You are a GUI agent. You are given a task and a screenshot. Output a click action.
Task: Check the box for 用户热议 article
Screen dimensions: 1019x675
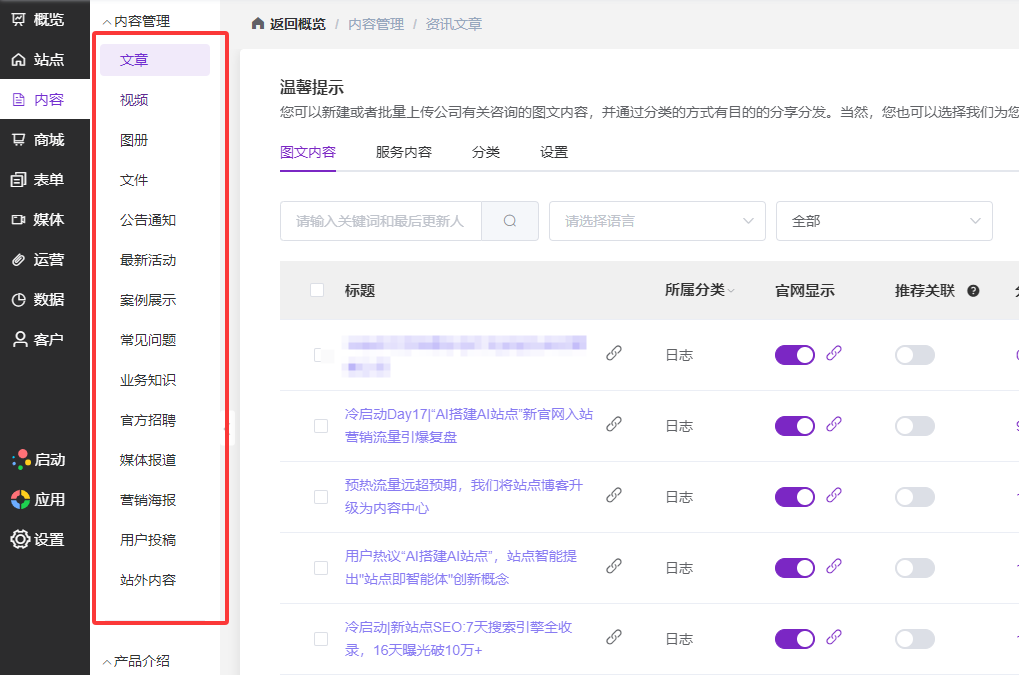tap(321, 568)
